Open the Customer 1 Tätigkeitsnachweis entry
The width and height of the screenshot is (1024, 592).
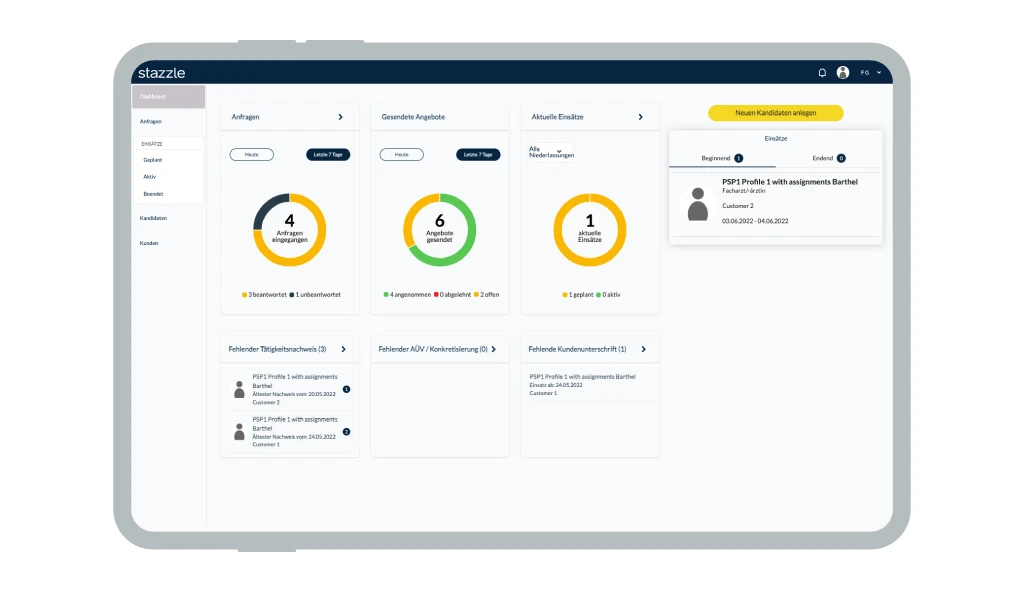point(290,432)
